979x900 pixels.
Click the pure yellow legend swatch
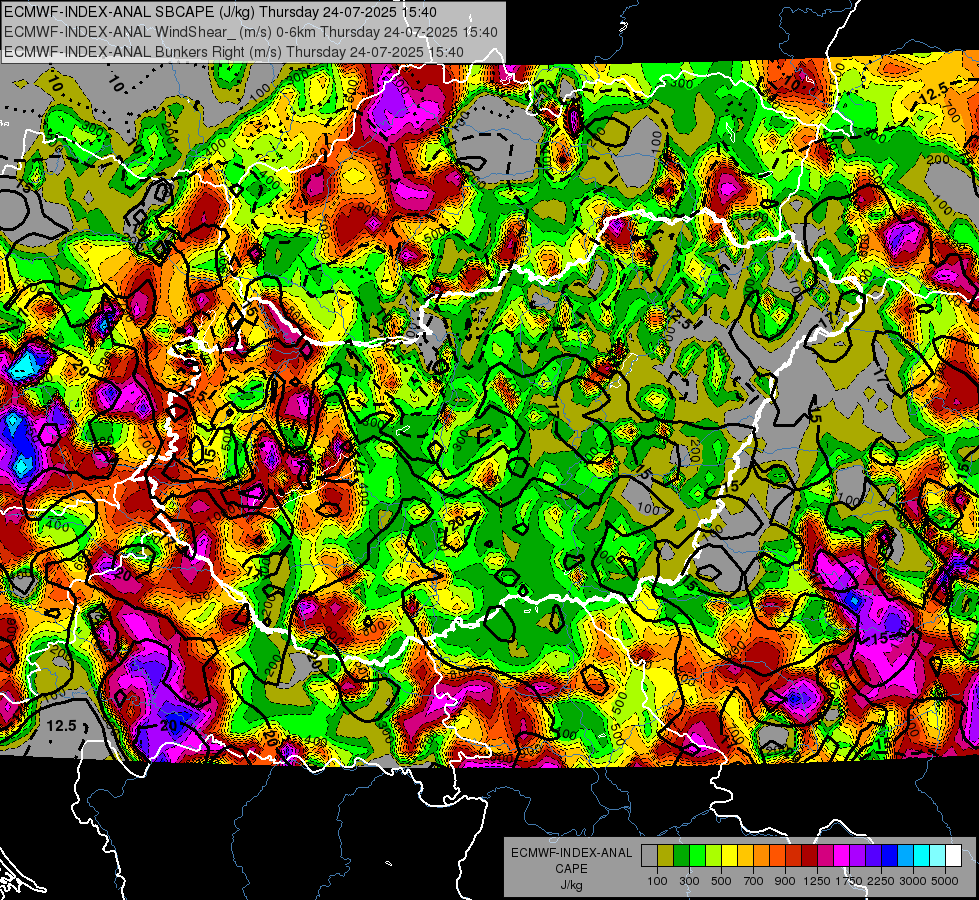click(729, 856)
